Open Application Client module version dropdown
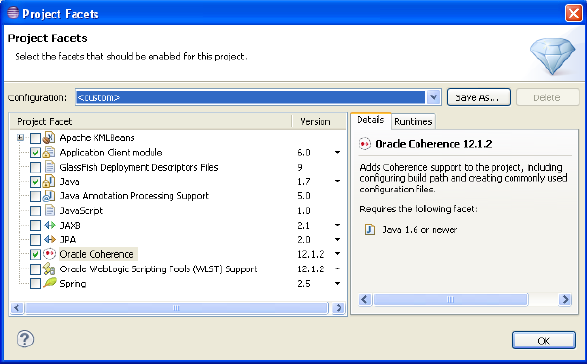Viewport: 587px width, 364px height. point(337,152)
